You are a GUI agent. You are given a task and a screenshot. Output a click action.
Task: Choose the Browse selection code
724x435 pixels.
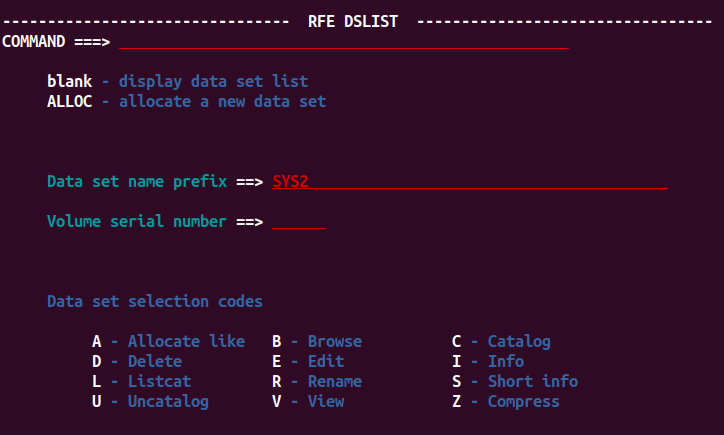(317, 342)
